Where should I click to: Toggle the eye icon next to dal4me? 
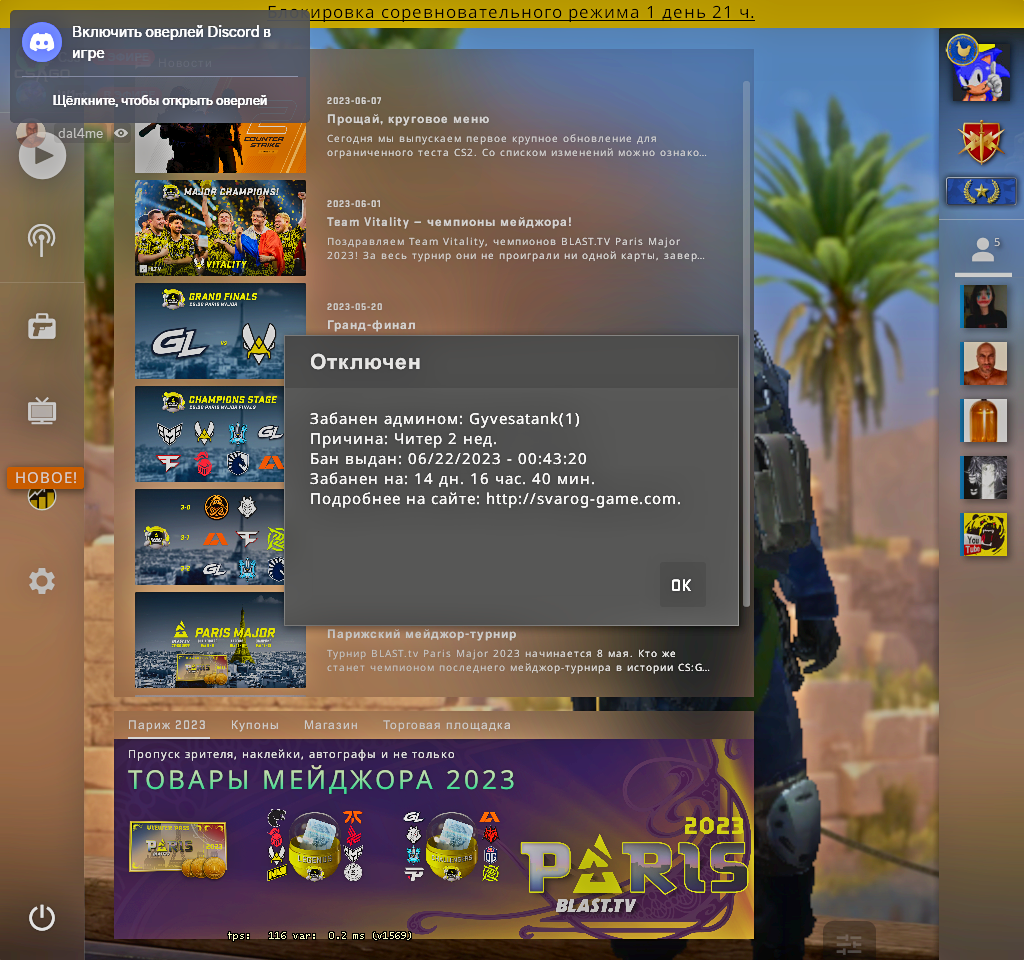[121, 133]
